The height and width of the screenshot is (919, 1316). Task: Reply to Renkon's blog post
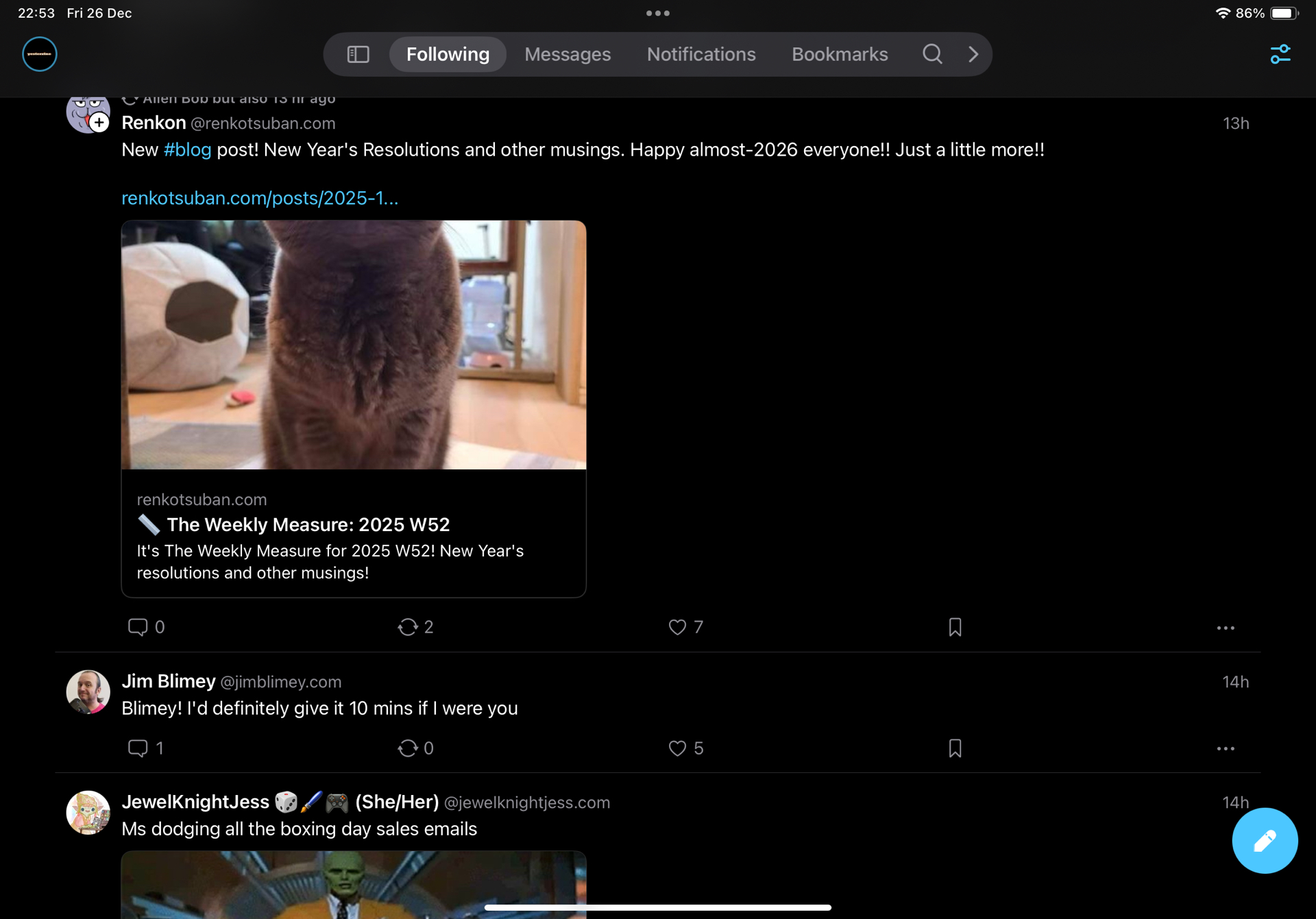coord(138,627)
